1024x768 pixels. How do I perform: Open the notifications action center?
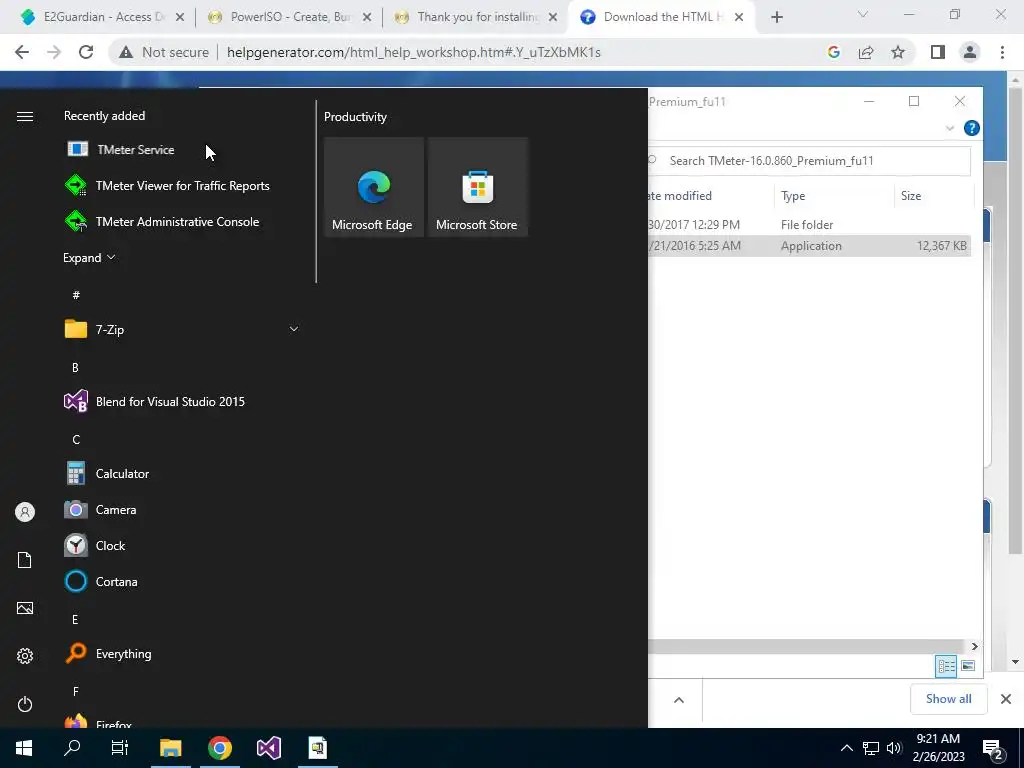(993, 748)
